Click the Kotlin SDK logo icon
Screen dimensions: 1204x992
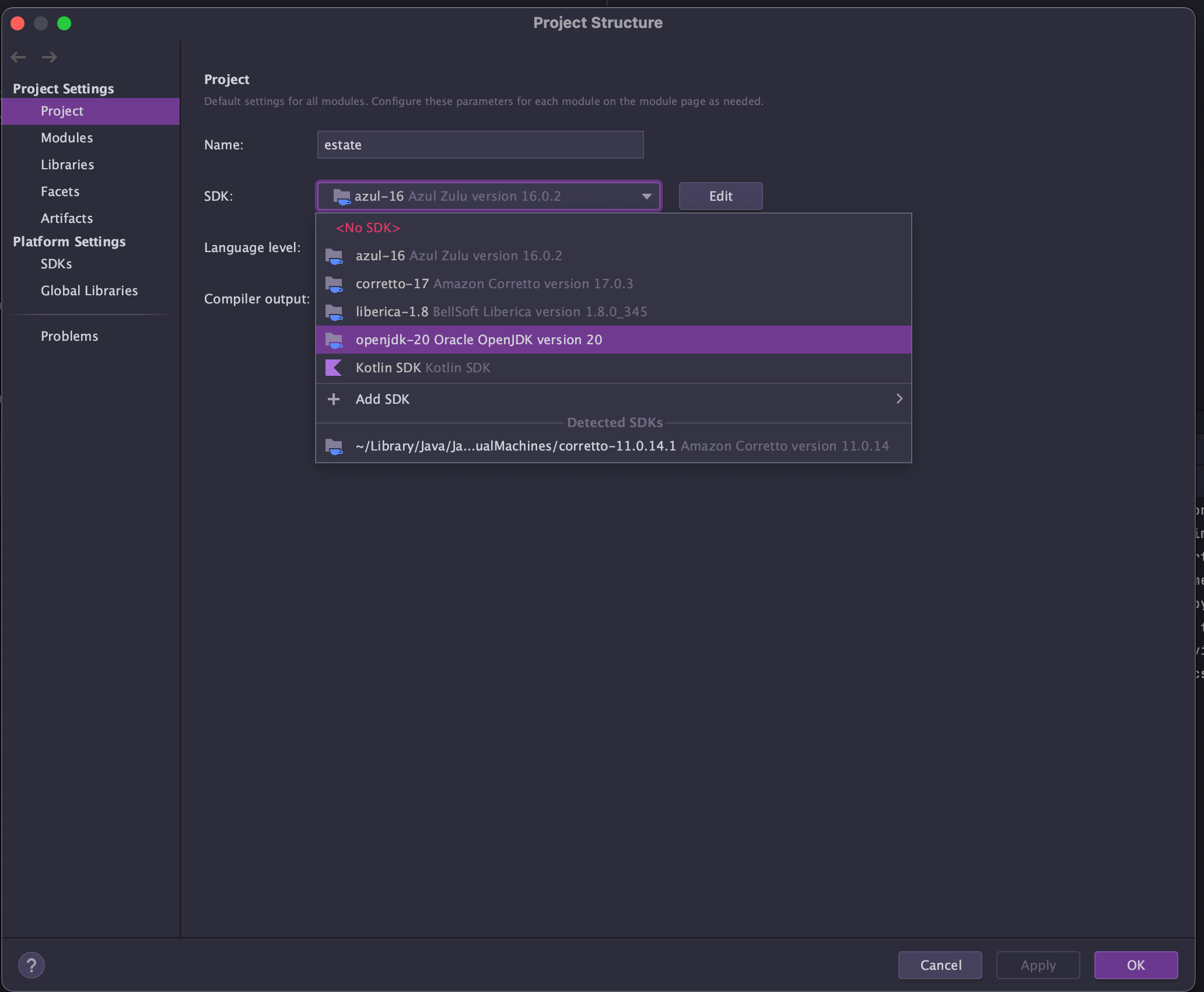click(334, 368)
